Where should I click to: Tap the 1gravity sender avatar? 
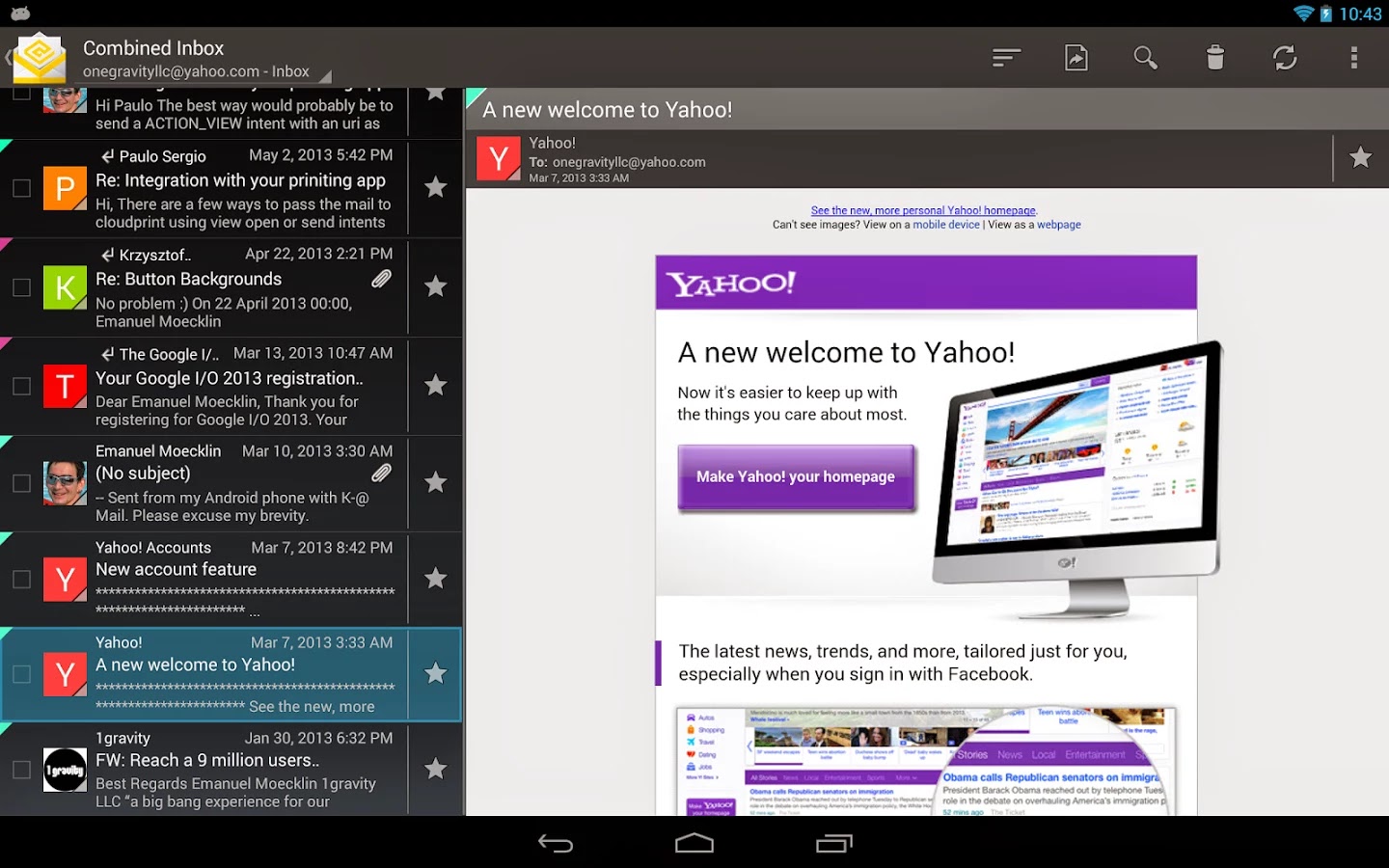tap(65, 771)
